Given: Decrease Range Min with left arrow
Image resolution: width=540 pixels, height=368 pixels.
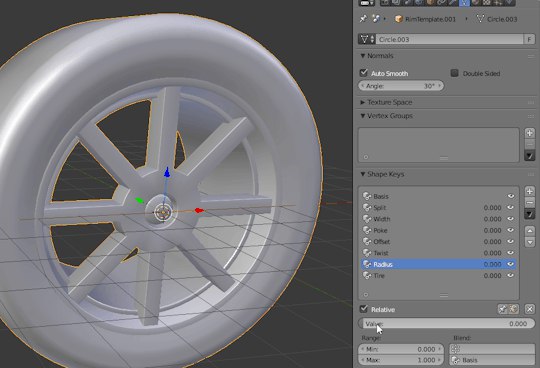Looking at the screenshot, I should click(362, 349).
